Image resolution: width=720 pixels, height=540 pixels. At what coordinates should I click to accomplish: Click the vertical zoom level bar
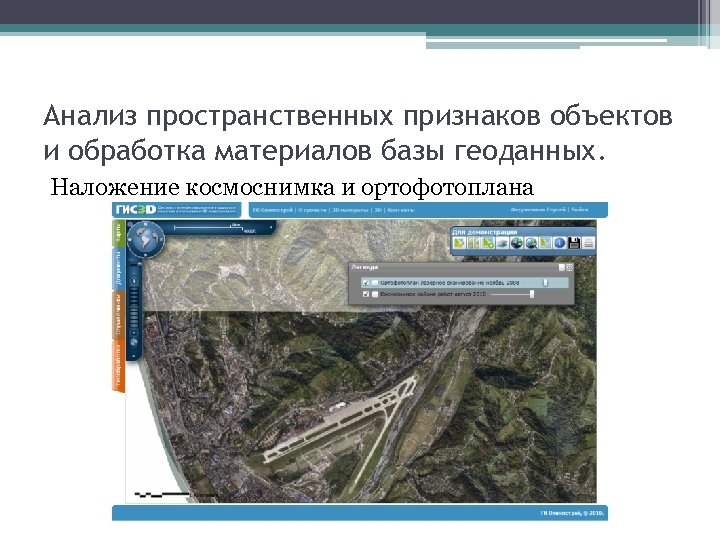point(134,307)
